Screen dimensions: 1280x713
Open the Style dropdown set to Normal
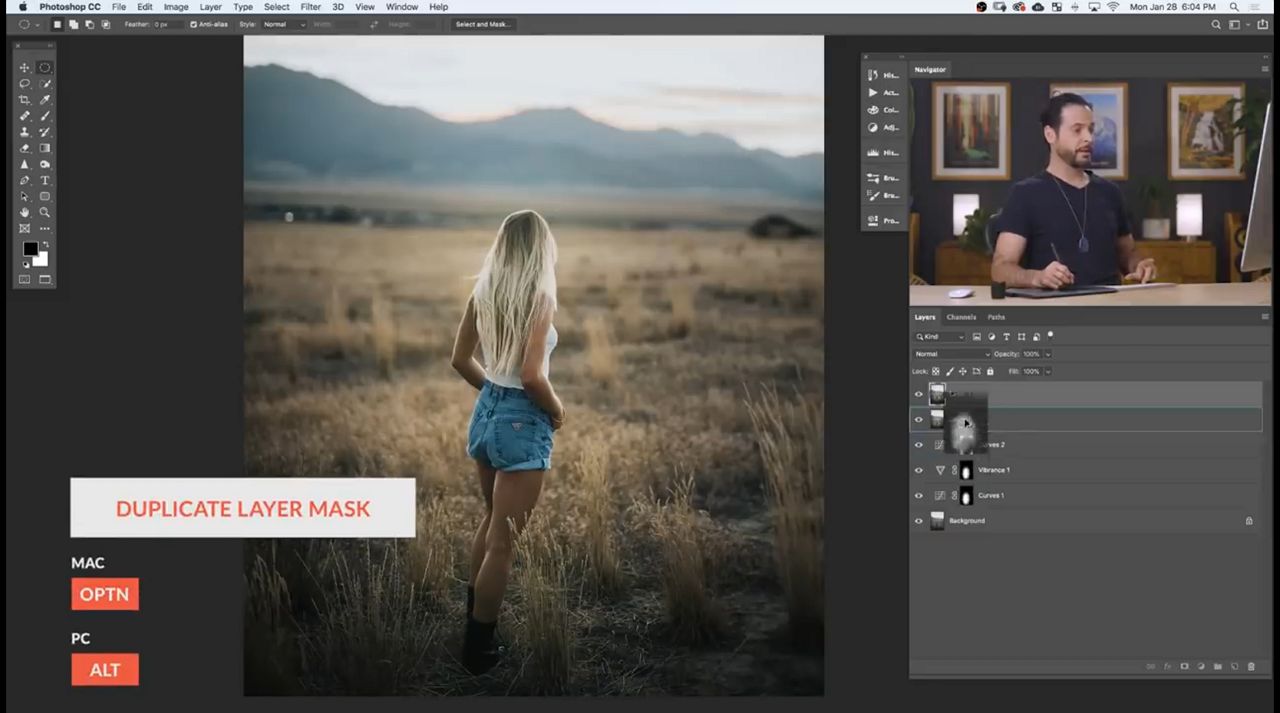click(284, 24)
